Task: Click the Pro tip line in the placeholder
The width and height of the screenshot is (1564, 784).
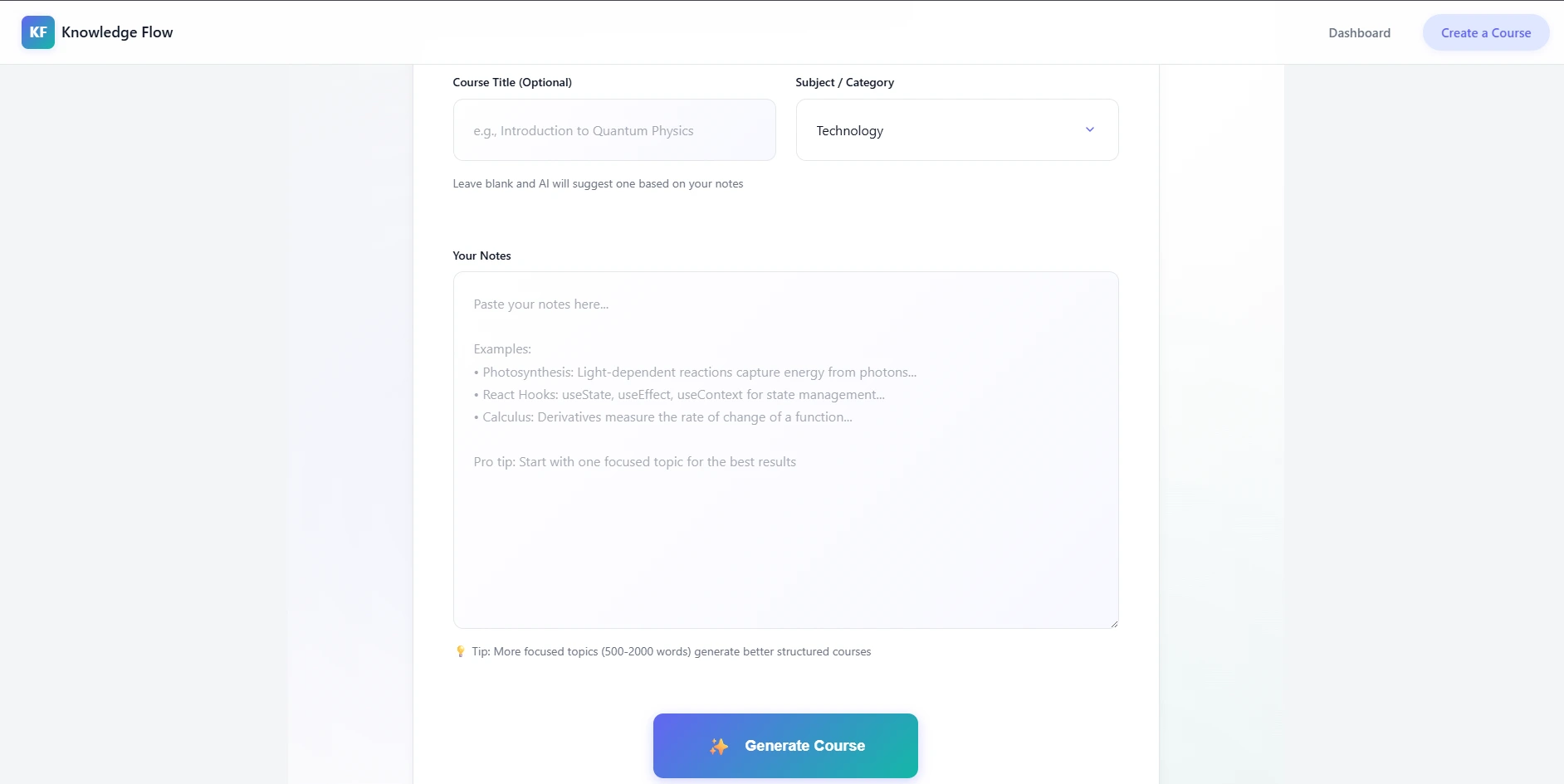Action: 635,461
